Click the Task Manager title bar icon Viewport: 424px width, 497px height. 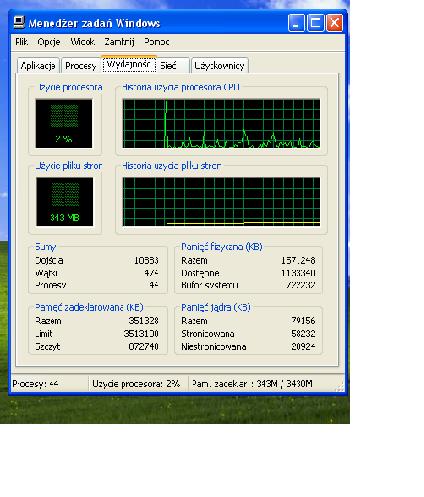coord(19,23)
